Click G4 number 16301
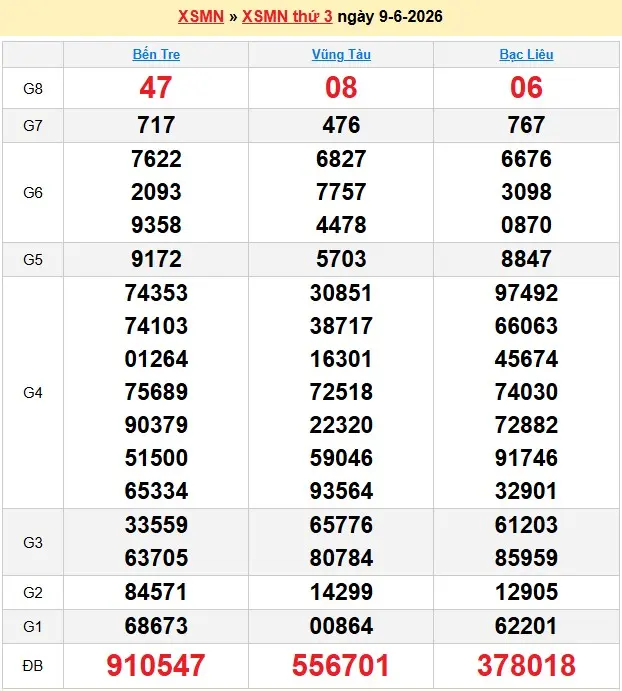Image resolution: width=622 pixels, height=691 pixels. [341, 359]
